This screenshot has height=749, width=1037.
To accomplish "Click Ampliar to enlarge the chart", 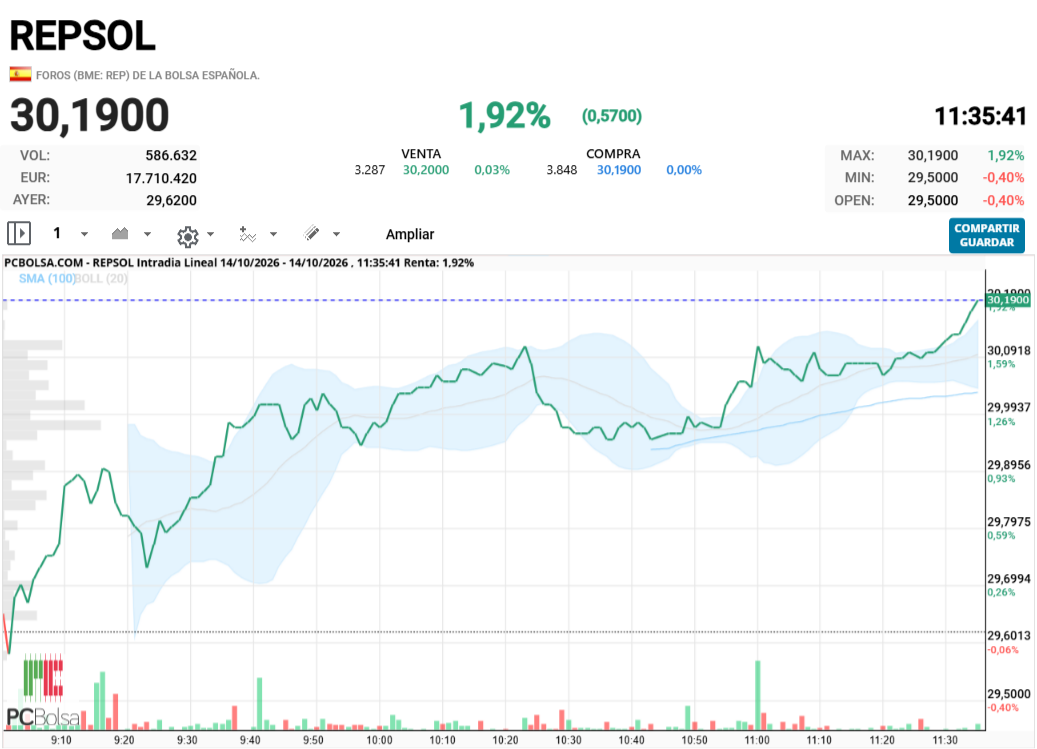I will point(410,234).
